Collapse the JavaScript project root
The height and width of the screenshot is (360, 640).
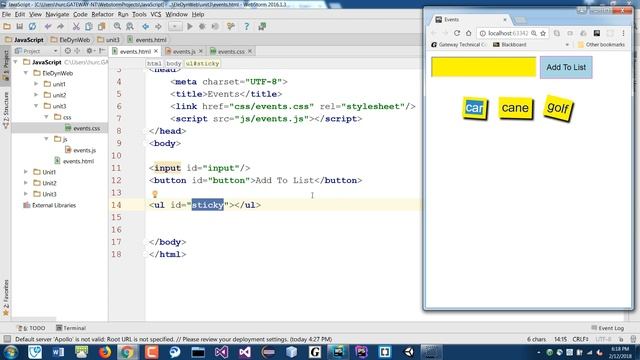[16, 62]
